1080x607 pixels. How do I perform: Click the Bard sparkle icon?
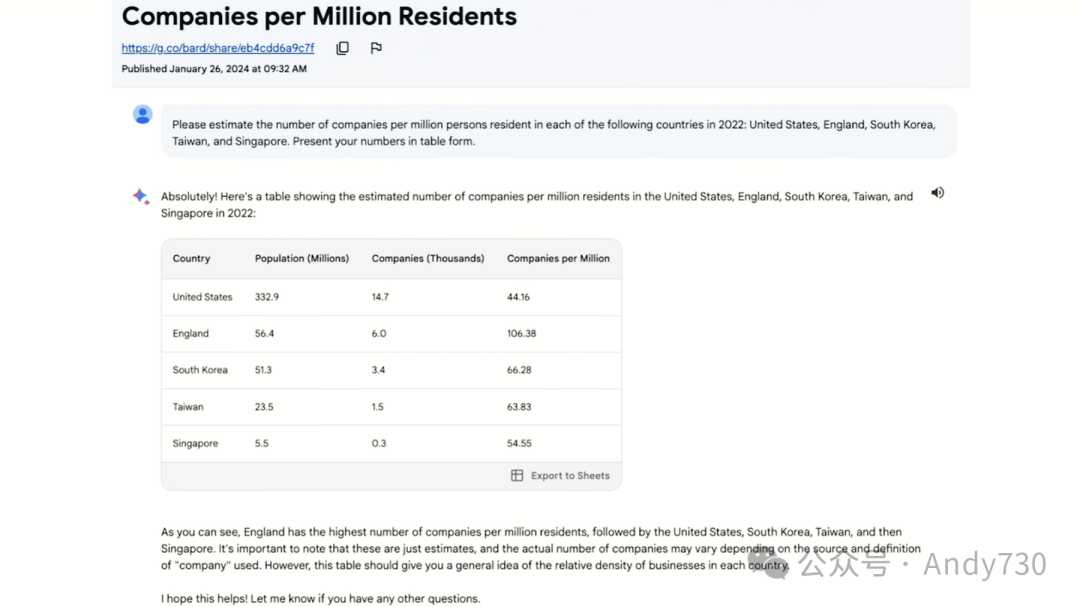[141, 196]
